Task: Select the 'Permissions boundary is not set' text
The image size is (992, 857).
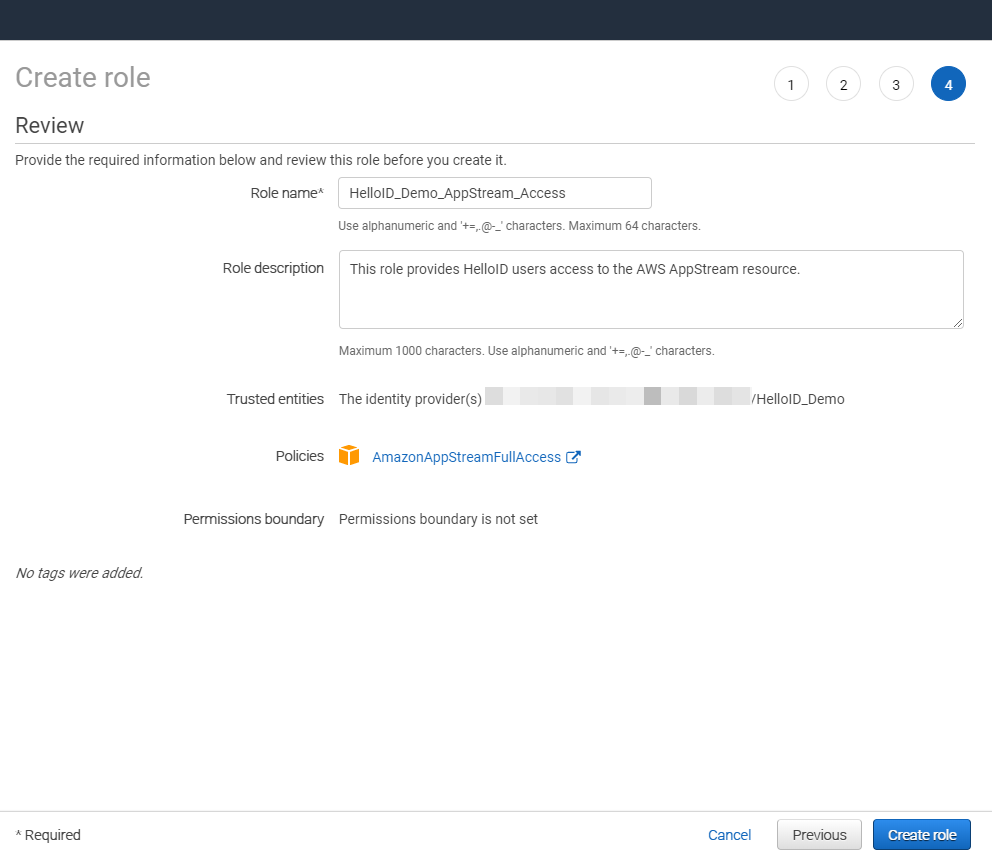Action: click(x=438, y=519)
